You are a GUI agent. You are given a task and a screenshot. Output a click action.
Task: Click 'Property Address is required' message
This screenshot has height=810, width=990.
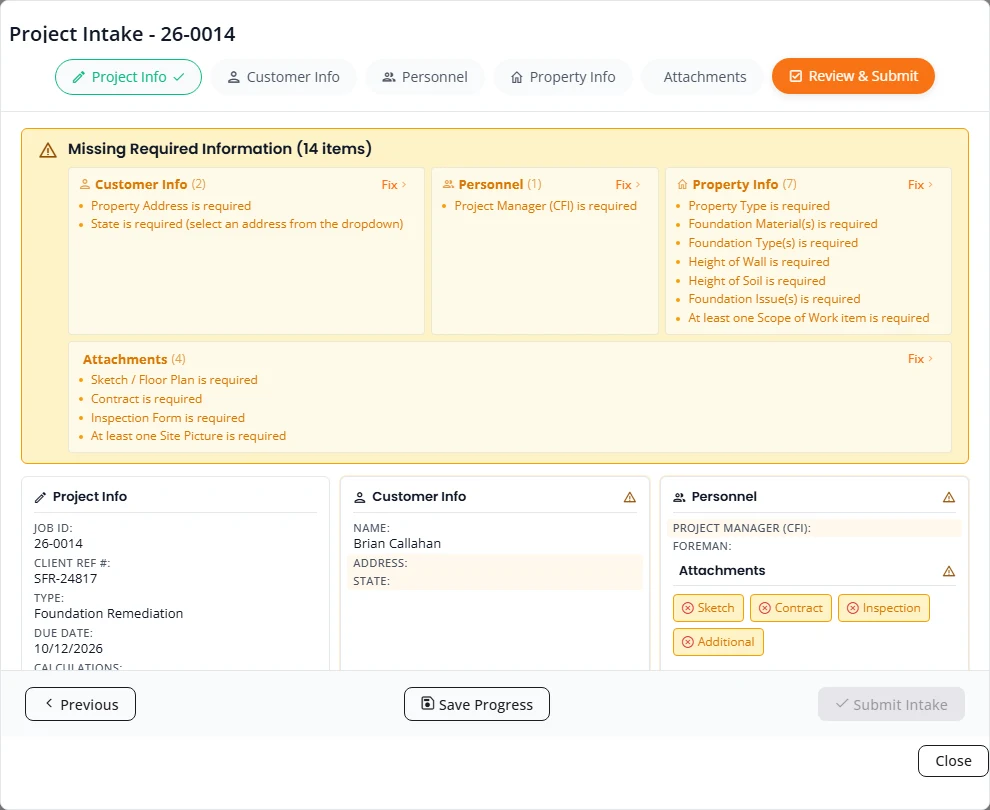coord(170,206)
